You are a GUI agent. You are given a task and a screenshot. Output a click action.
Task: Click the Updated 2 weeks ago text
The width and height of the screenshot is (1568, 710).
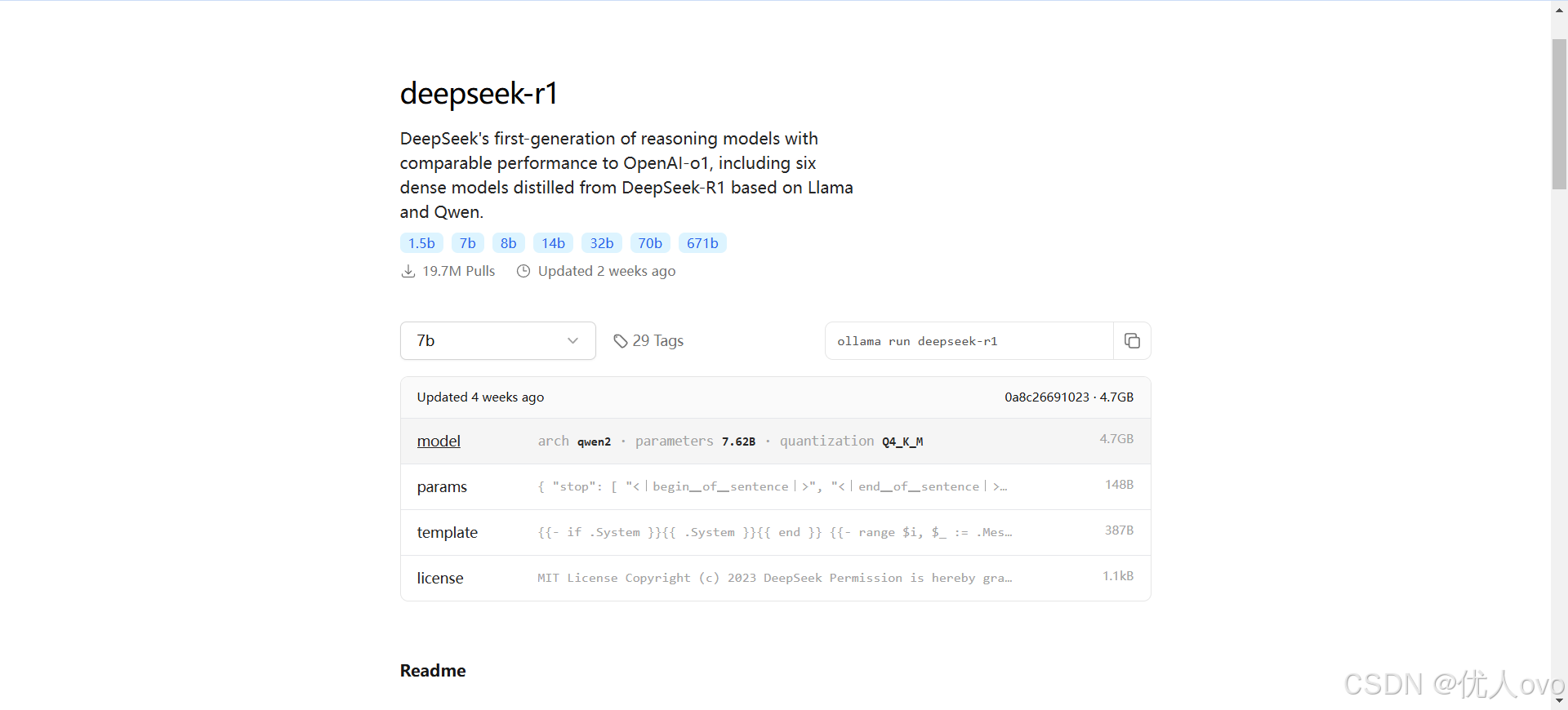coord(607,271)
